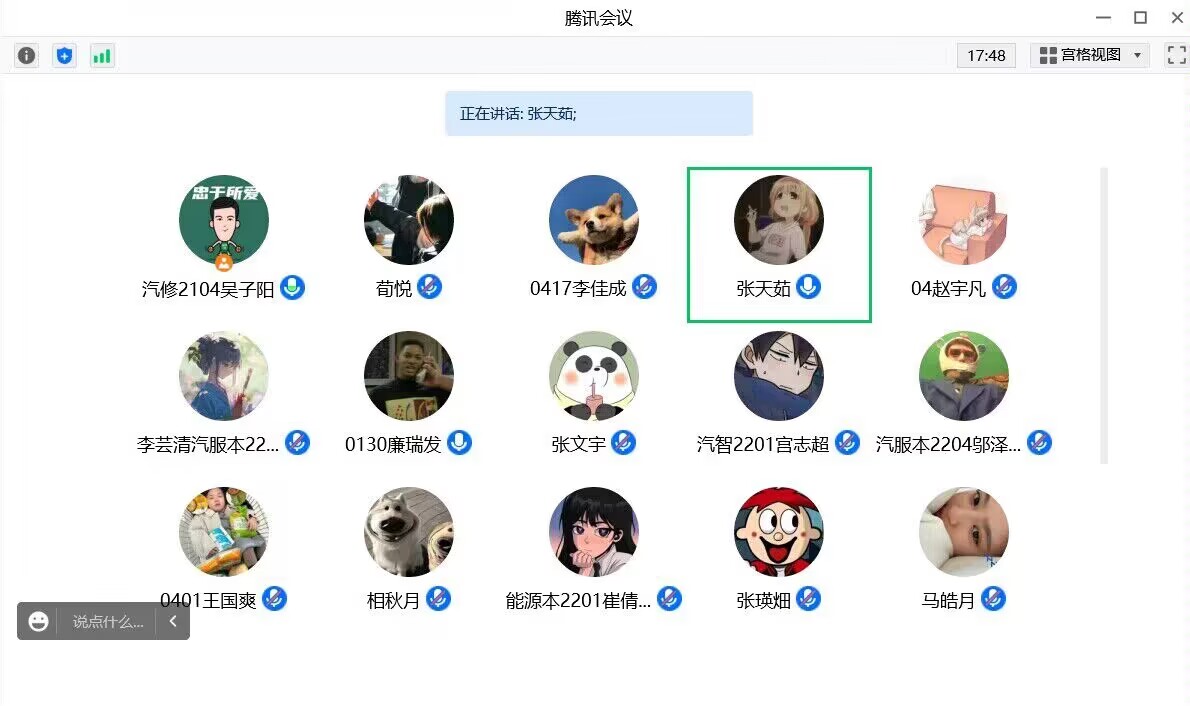Enter fullscreen mode via the corner brackets icon
This screenshot has width=1190, height=706.
(x=1176, y=55)
